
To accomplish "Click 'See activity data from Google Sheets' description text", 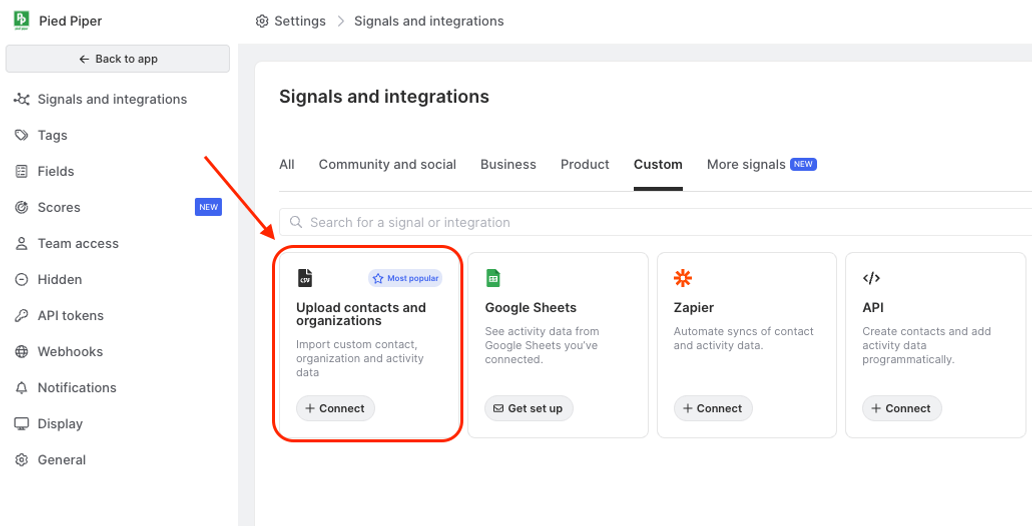I will click(542, 345).
